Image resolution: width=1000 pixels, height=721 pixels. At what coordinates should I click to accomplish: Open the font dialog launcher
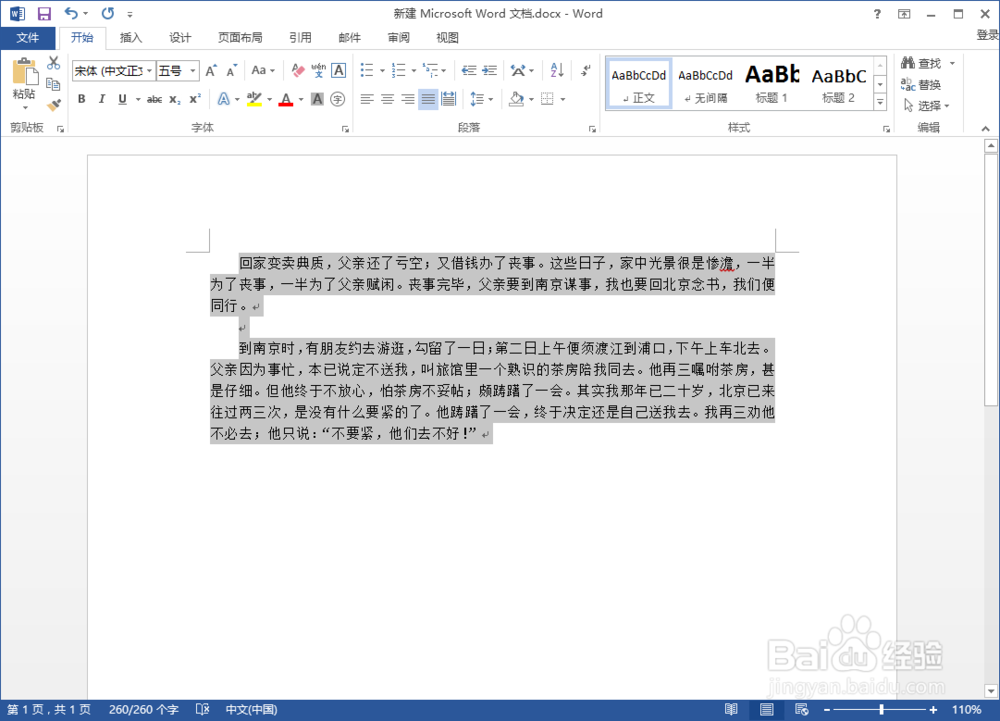pos(345,129)
